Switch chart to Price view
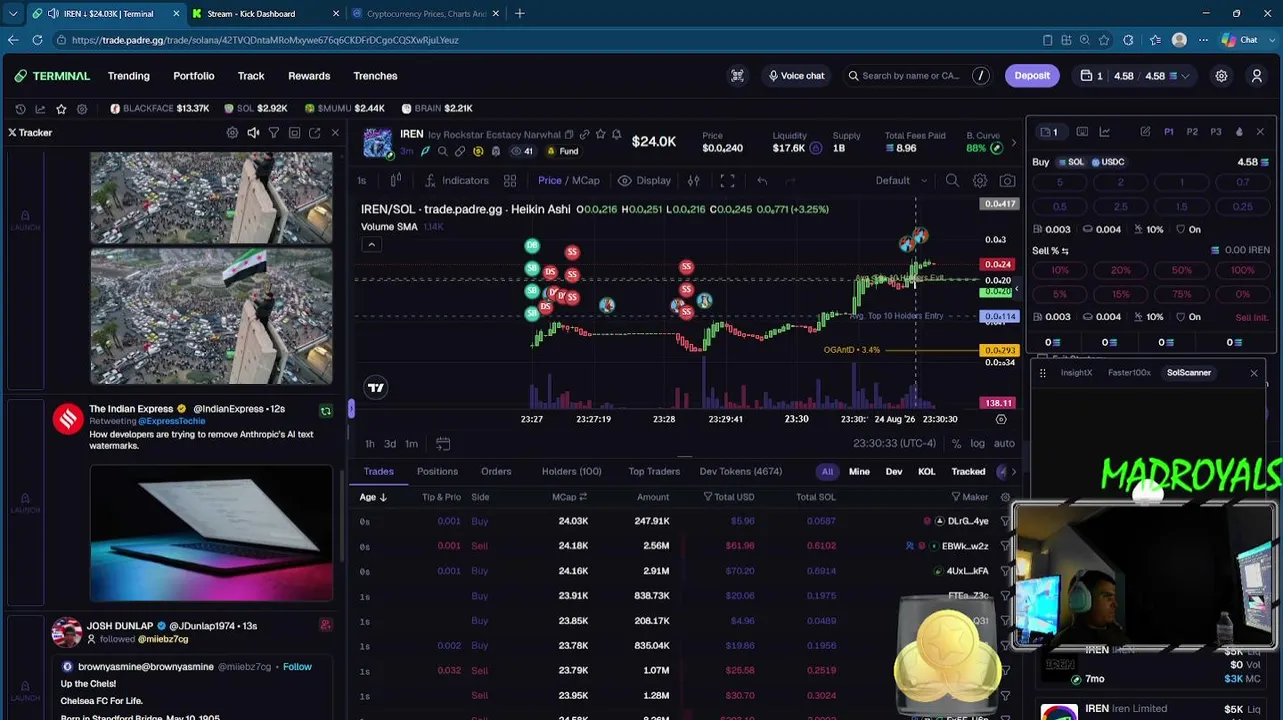Viewport: 1283px width, 720px height. 549,181
